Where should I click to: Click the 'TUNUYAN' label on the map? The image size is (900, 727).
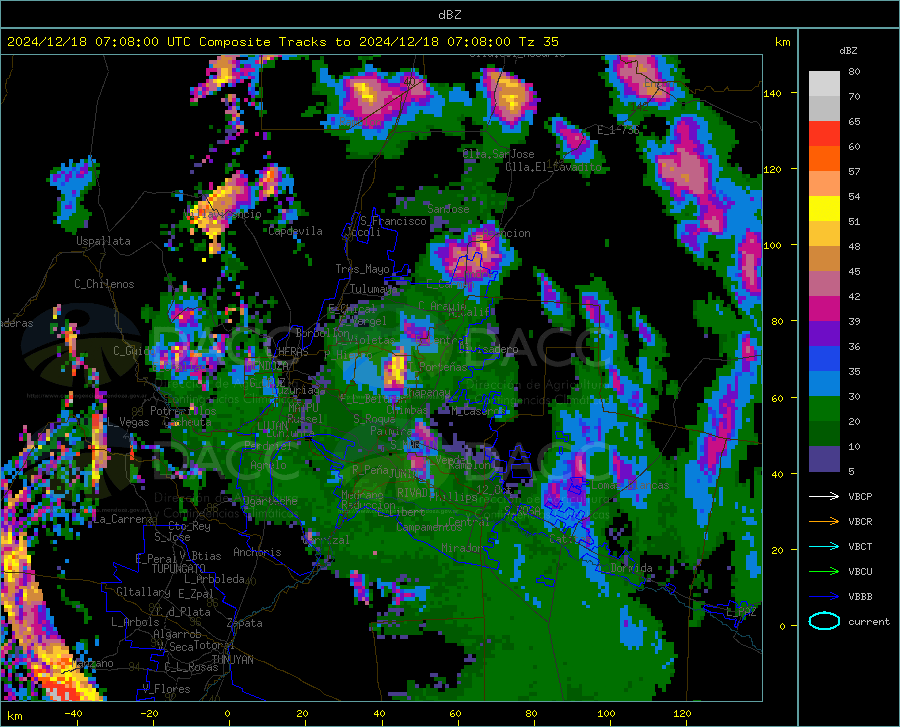point(232,660)
